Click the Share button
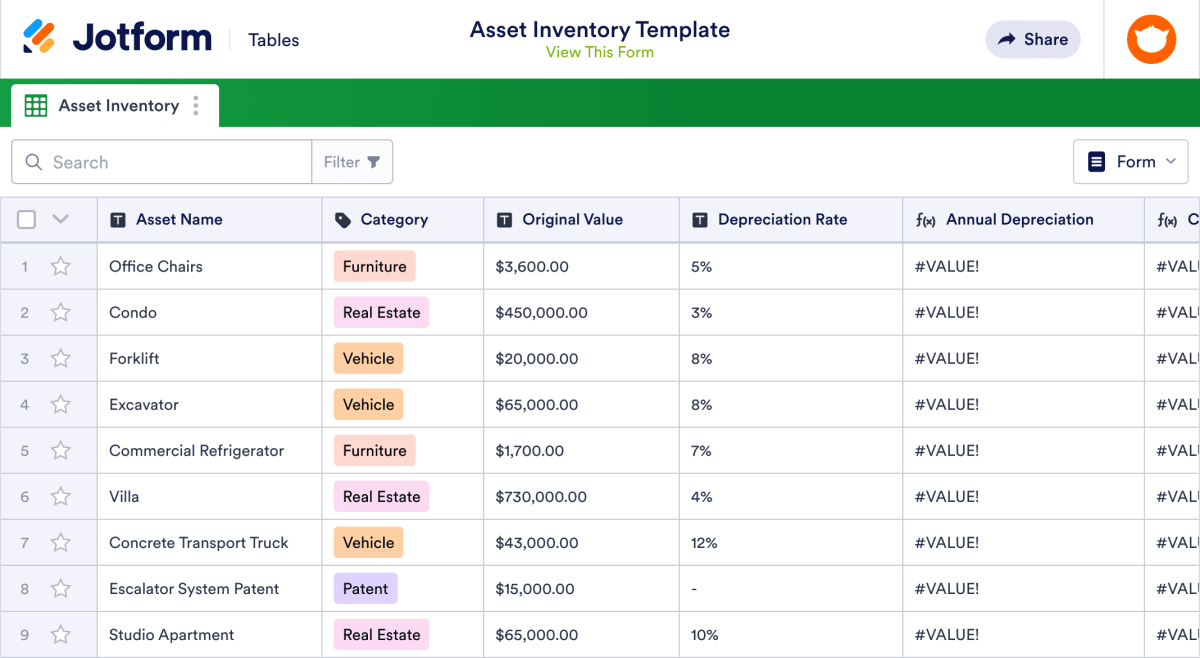 pos(1032,39)
